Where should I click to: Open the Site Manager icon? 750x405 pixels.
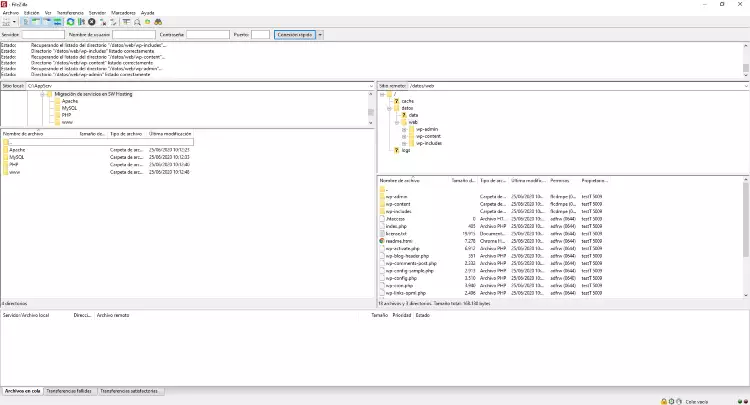tap(7, 21)
